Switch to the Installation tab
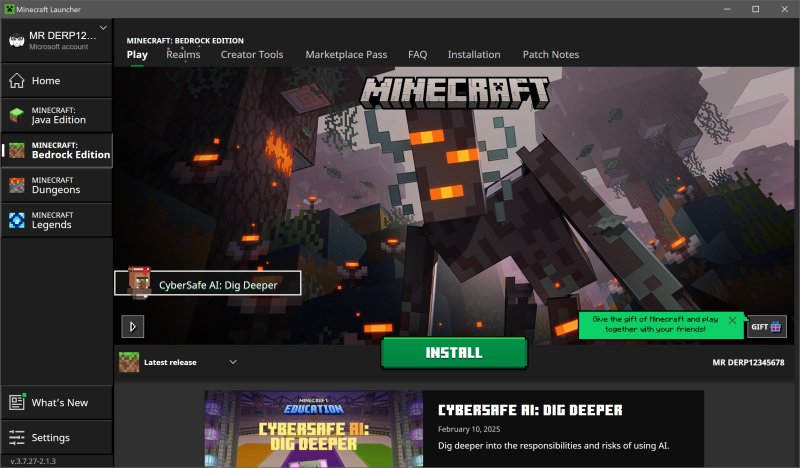 click(474, 55)
